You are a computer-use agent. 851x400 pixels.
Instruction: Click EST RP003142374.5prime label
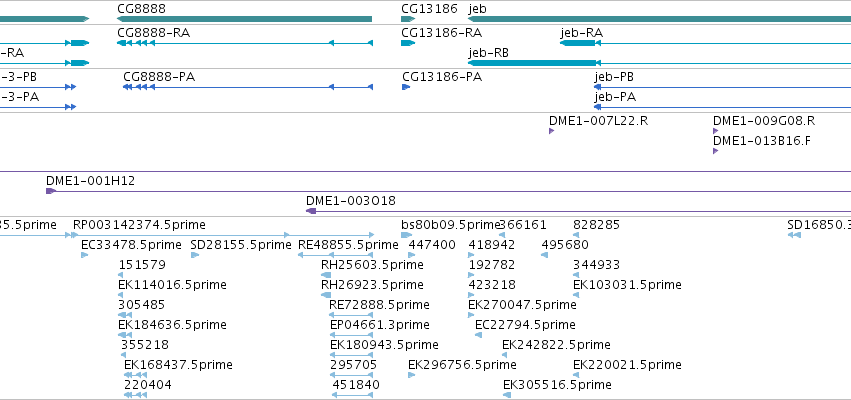tap(139, 225)
